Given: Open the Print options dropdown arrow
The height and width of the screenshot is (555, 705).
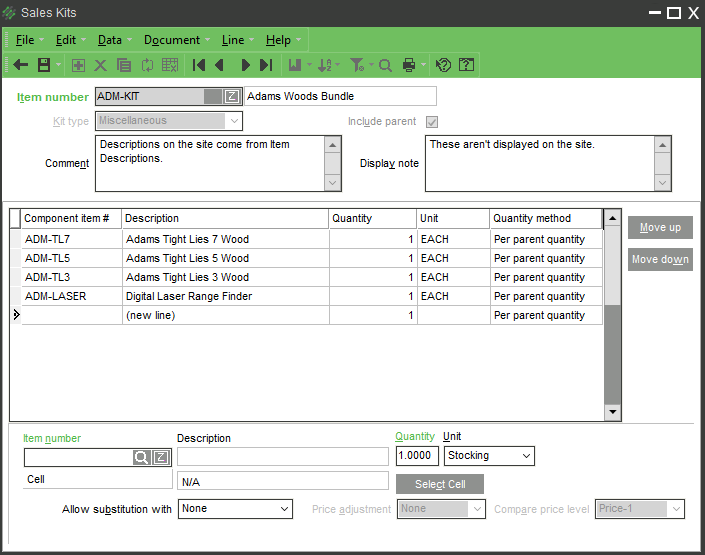Looking at the screenshot, I should pos(424,65).
